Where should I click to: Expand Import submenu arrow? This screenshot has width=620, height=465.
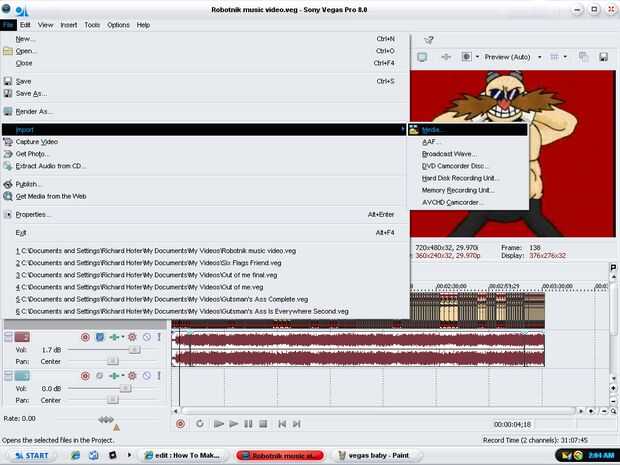click(x=403, y=129)
